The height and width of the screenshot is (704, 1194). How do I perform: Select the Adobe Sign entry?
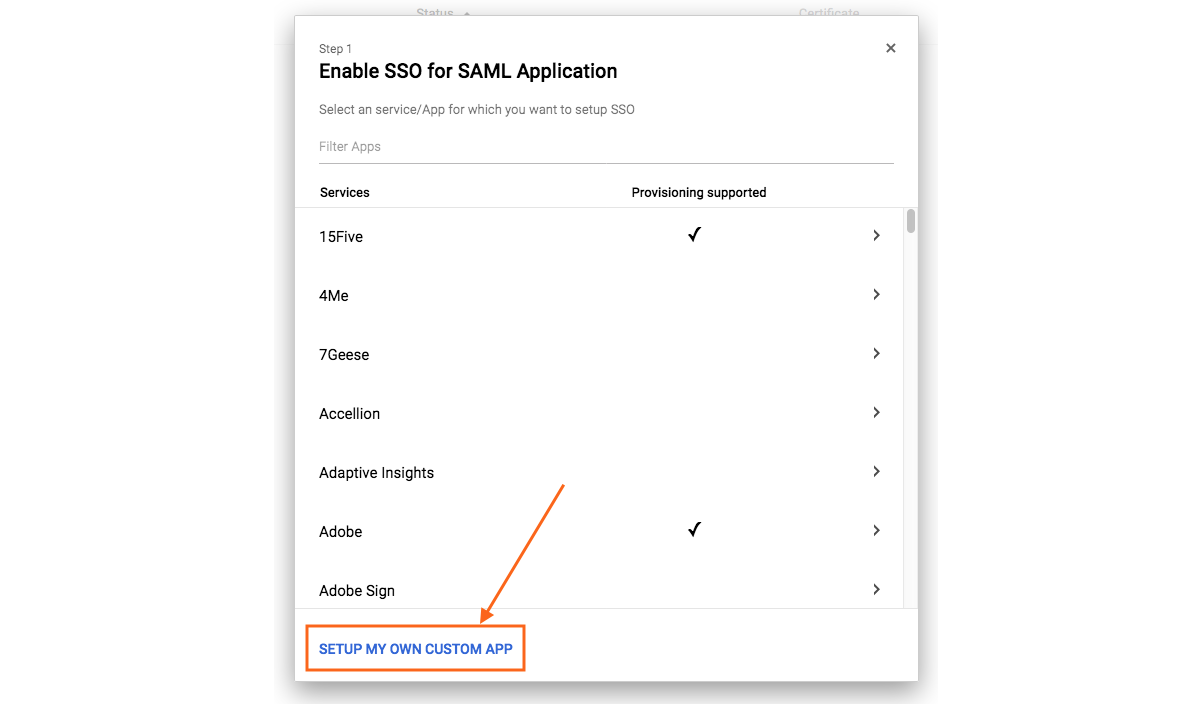pos(500,589)
